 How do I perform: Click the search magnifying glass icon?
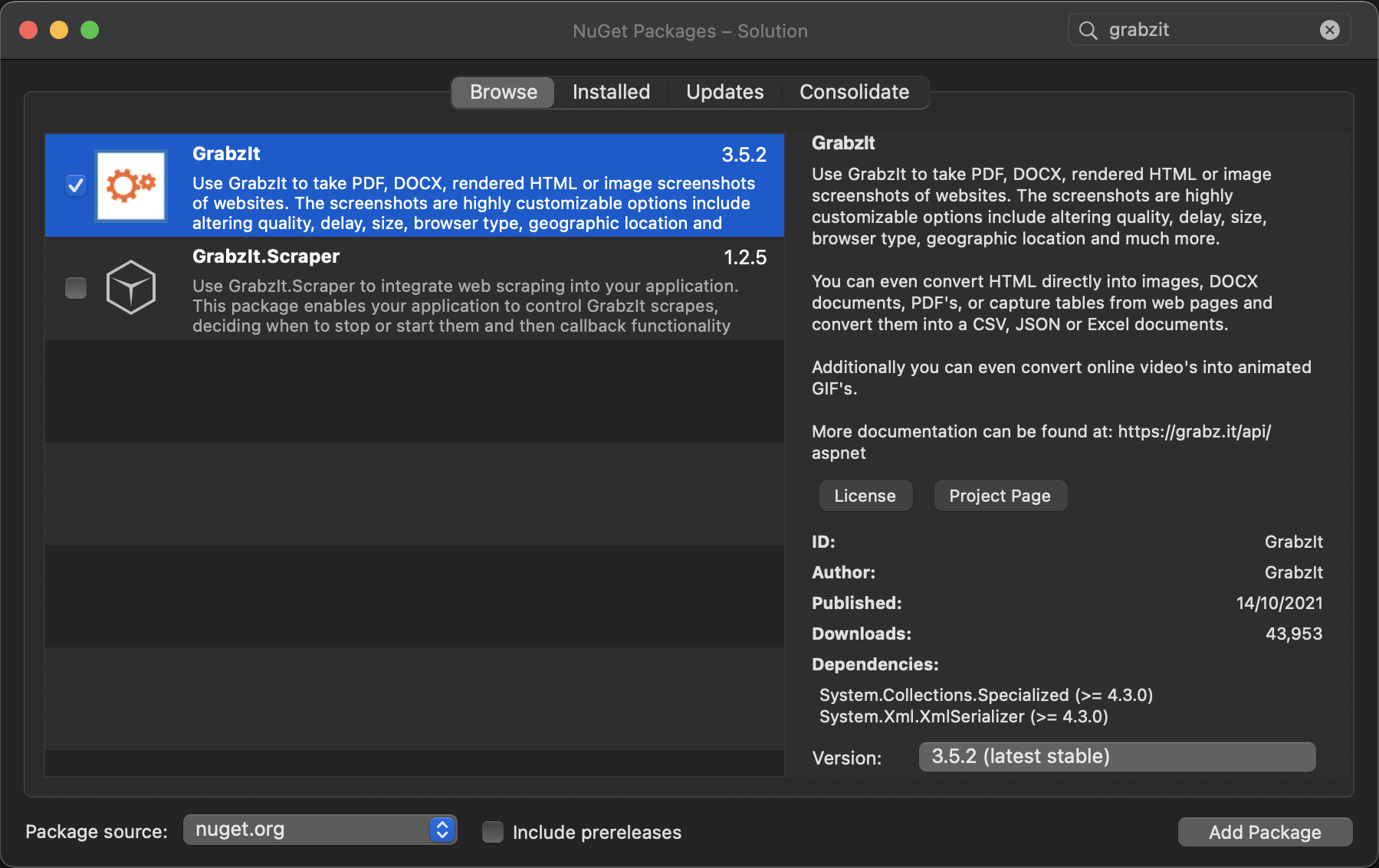pyautogui.click(x=1088, y=30)
